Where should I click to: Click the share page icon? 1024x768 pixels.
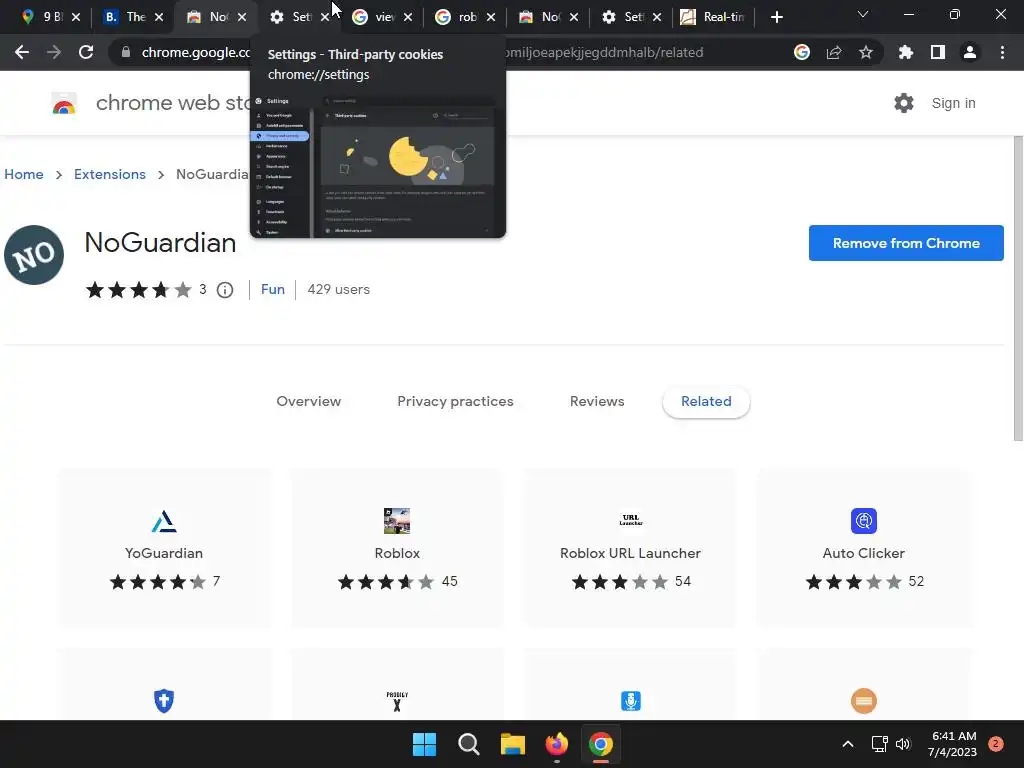point(834,52)
